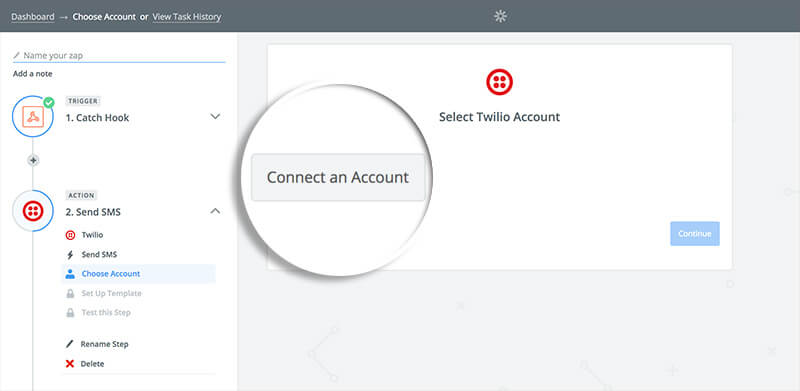
Task: Click the Zapier loading spinner icon in header
Action: pyautogui.click(x=500, y=16)
